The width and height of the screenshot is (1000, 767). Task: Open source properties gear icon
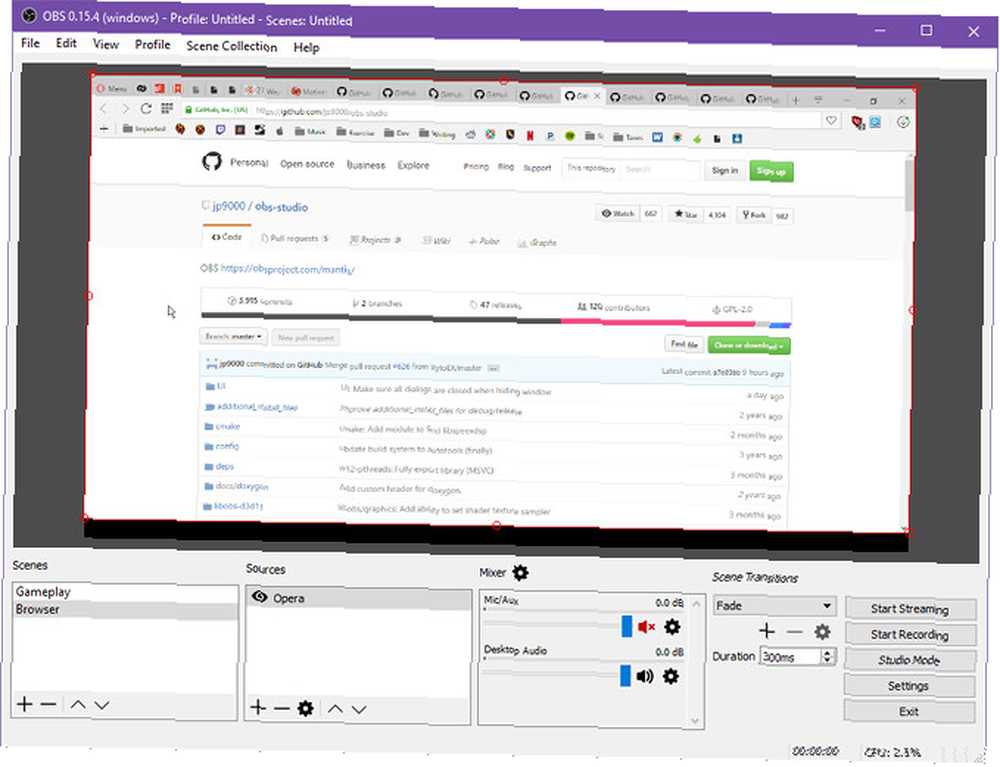click(305, 708)
